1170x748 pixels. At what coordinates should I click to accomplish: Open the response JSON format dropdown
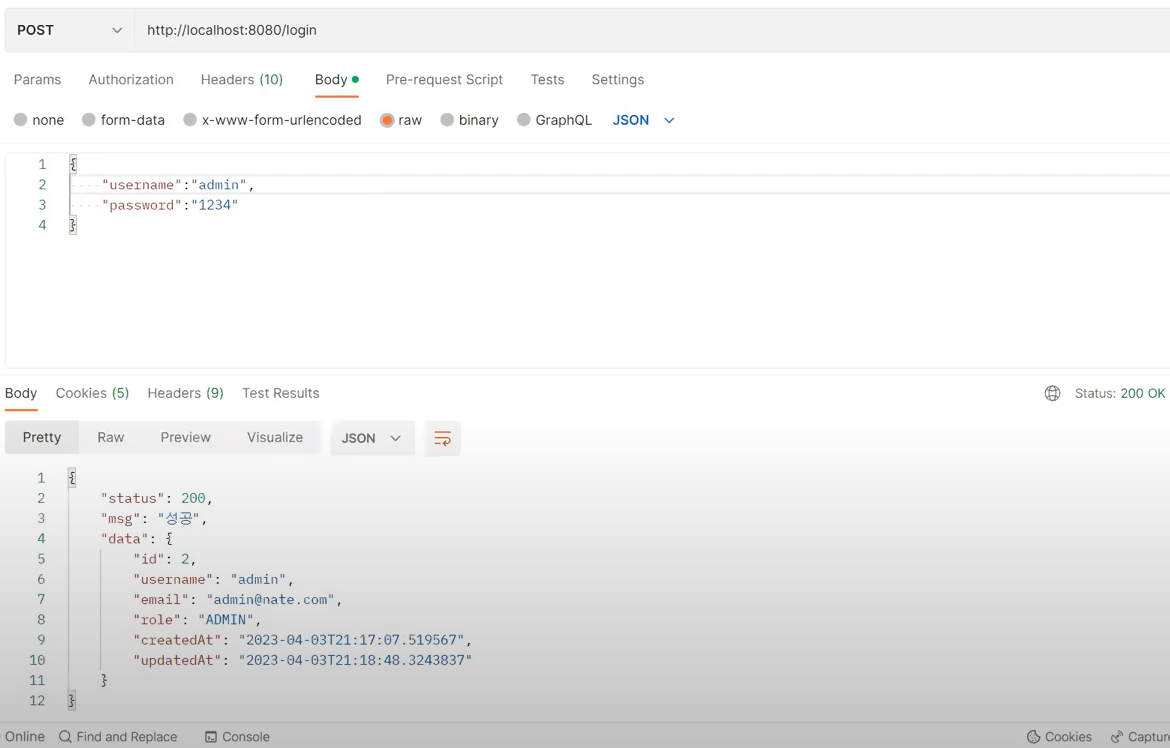tap(372, 438)
